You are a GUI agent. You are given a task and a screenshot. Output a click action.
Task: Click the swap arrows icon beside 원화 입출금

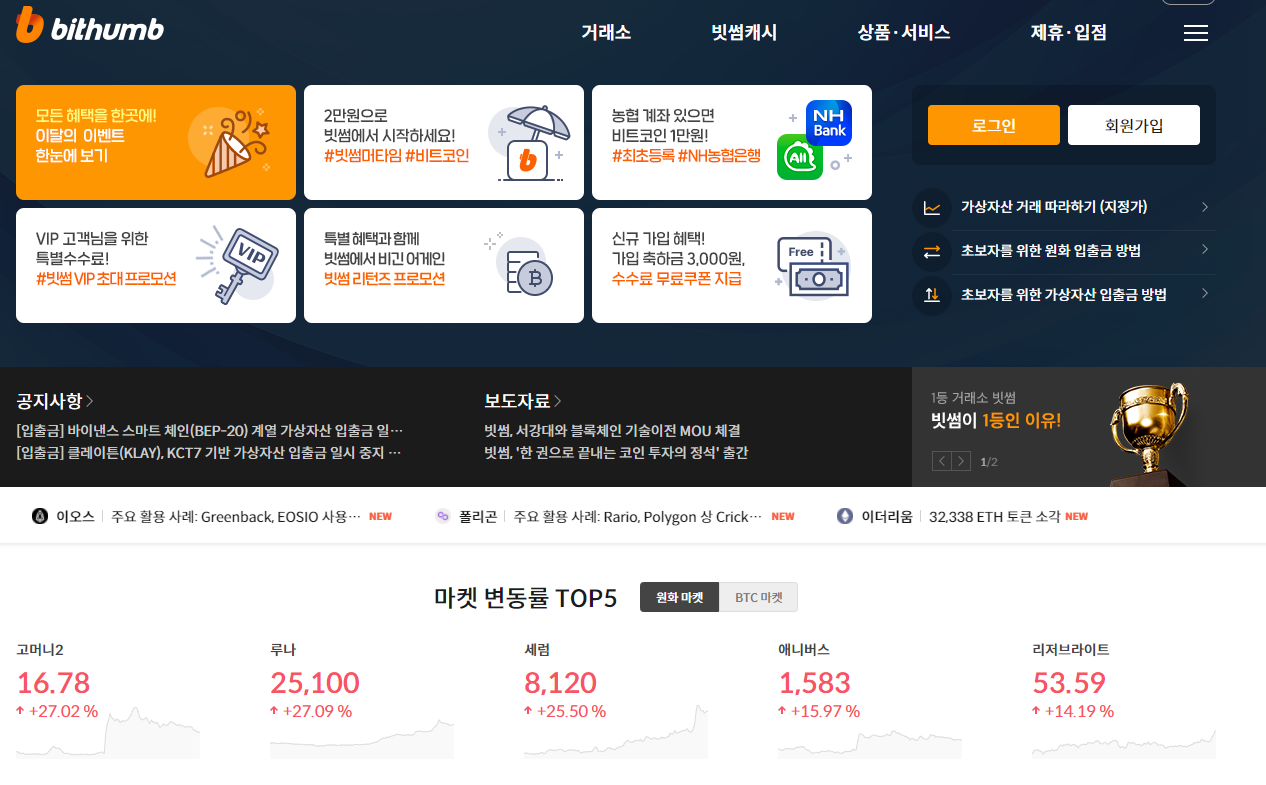pyautogui.click(x=932, y=251)
